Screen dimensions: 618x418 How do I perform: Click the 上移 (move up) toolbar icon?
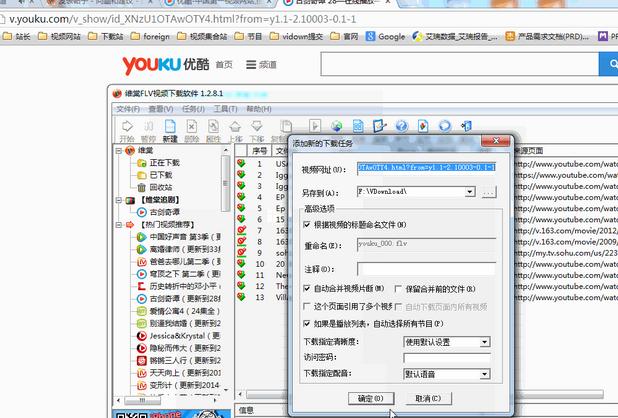point(235,130)
